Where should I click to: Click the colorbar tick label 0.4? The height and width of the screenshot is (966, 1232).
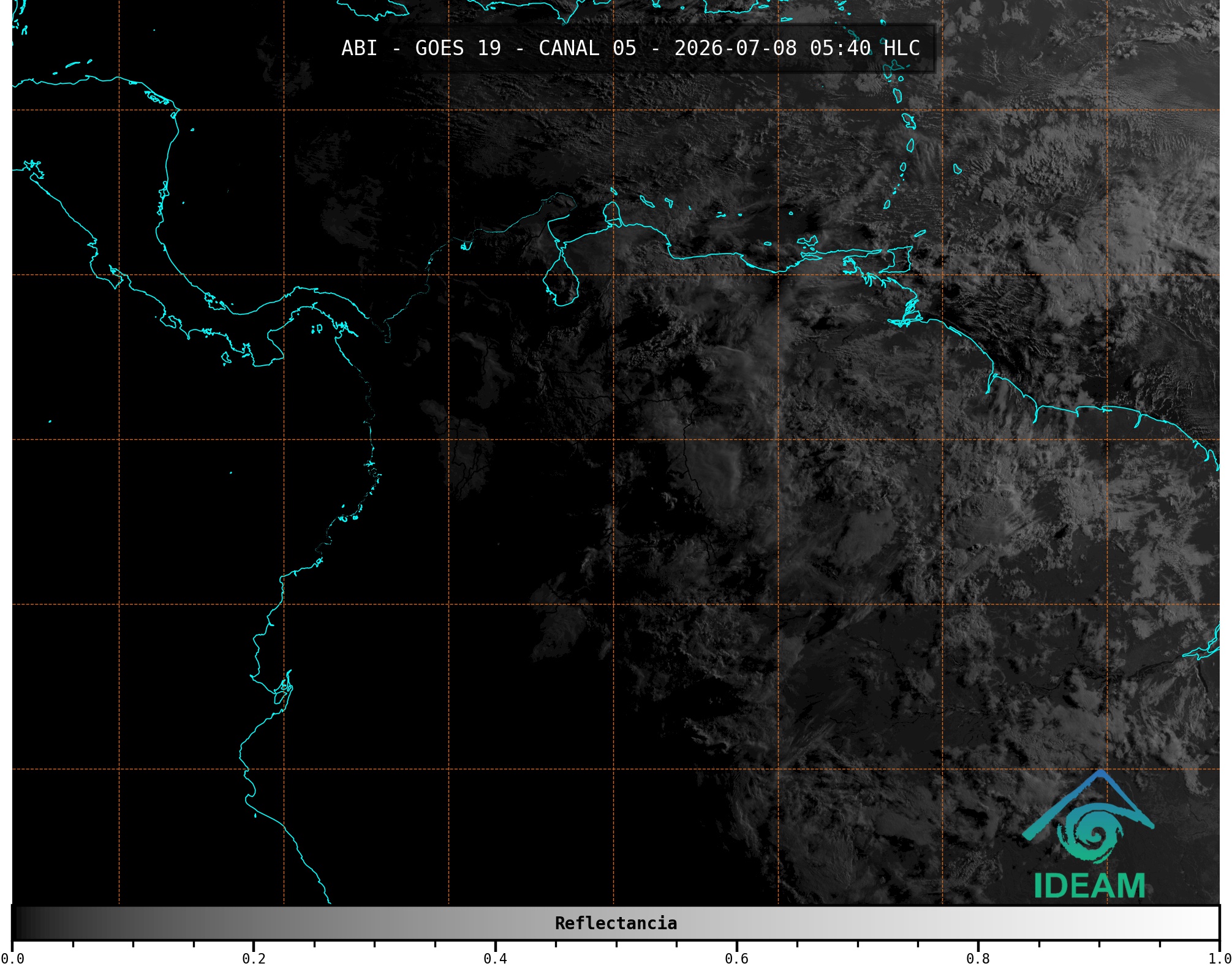[x=495, y=959]
